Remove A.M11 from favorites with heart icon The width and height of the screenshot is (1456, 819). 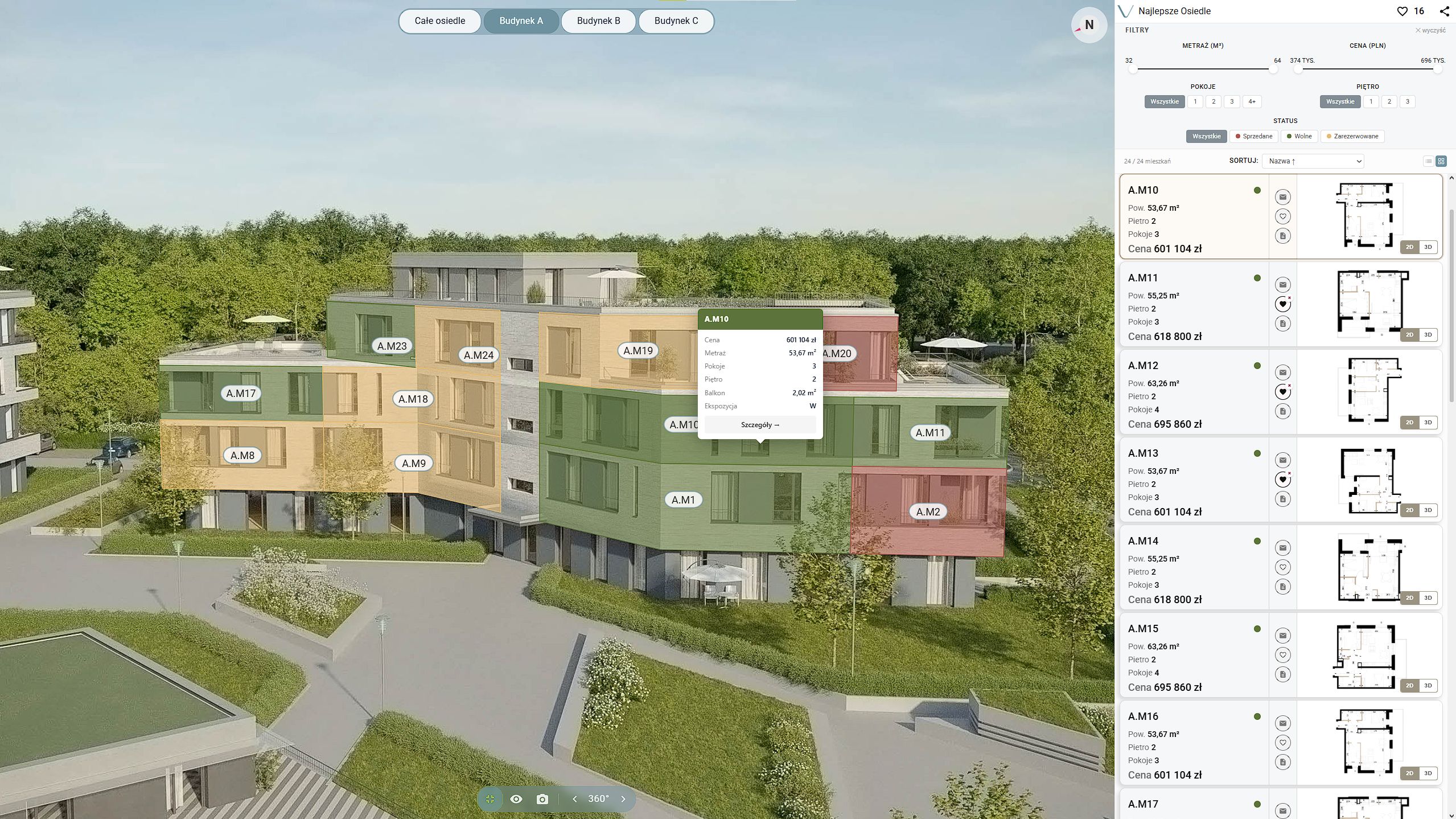click(x=1282, y=304)
